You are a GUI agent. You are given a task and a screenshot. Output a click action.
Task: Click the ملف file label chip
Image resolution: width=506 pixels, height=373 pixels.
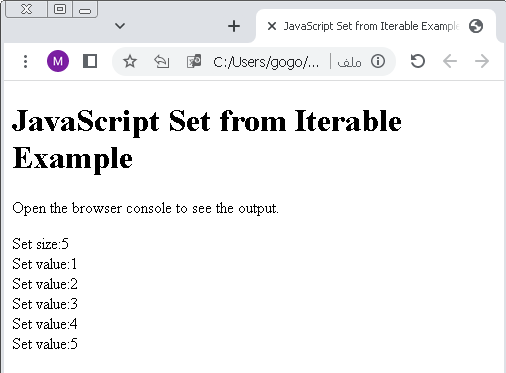(349, 62)
